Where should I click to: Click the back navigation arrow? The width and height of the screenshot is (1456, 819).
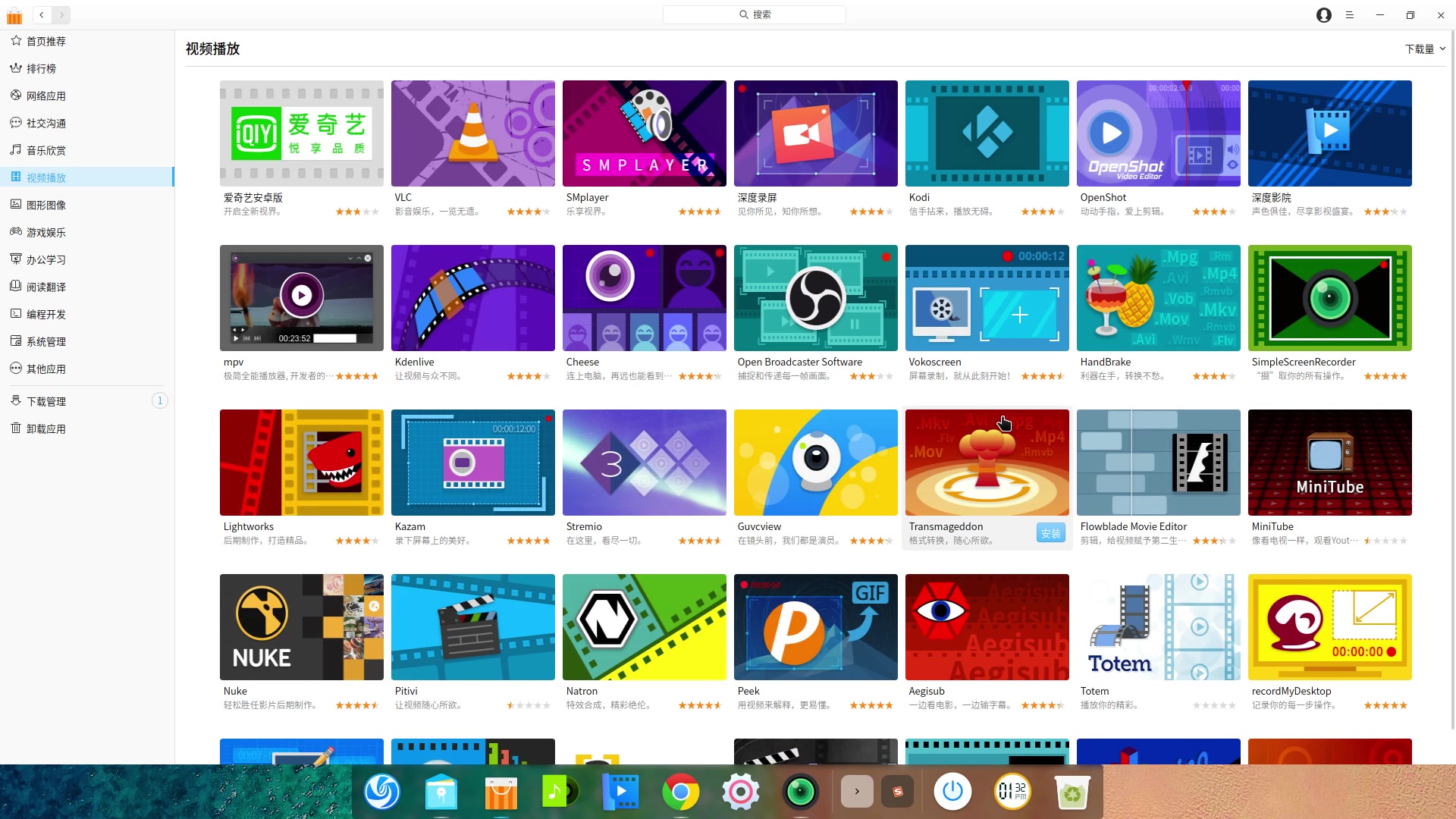42,14
